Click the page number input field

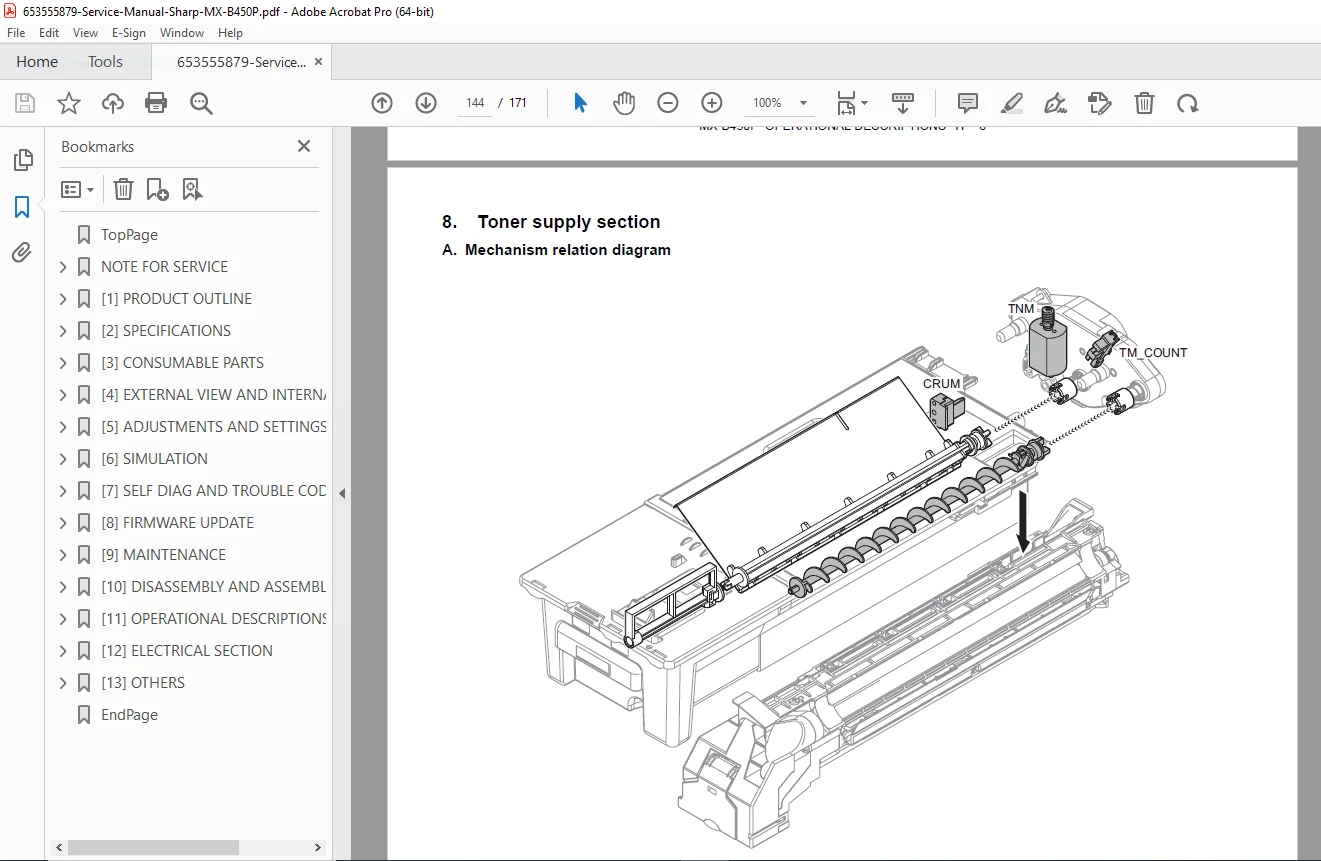click(475, 103)
